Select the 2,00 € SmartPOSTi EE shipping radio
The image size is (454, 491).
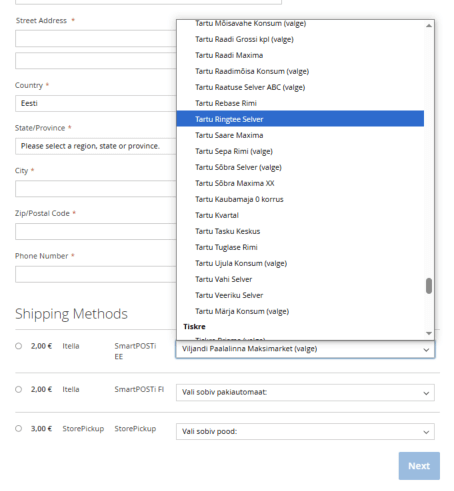[x=19, y=346]
